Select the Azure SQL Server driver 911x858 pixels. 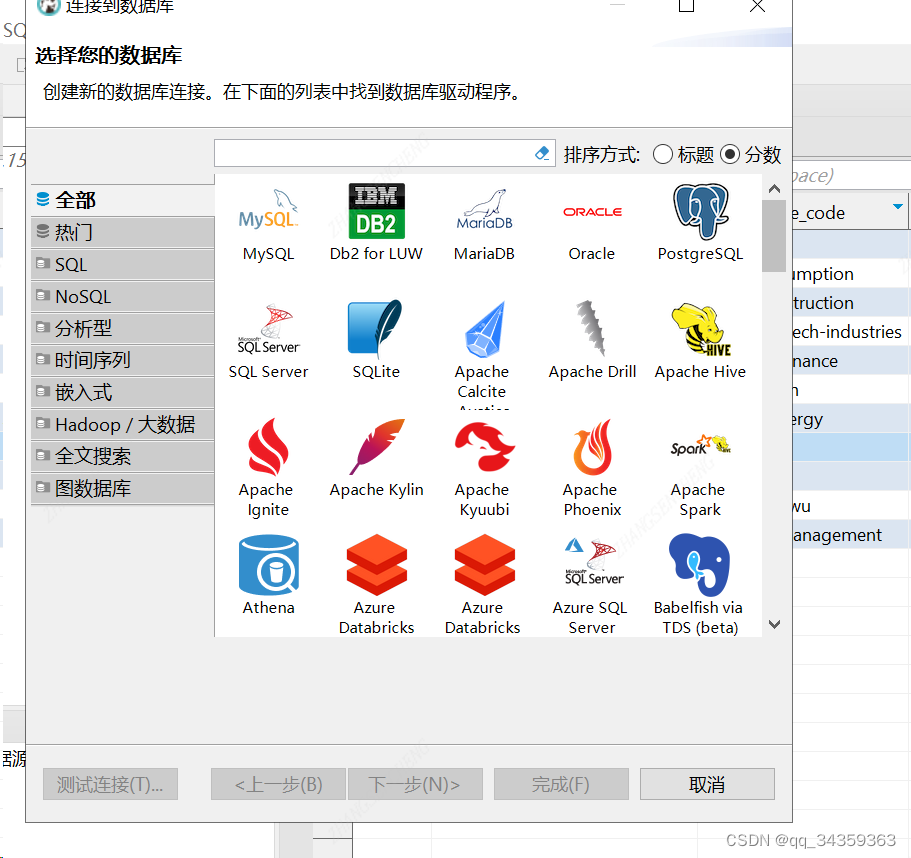[591, 586]
